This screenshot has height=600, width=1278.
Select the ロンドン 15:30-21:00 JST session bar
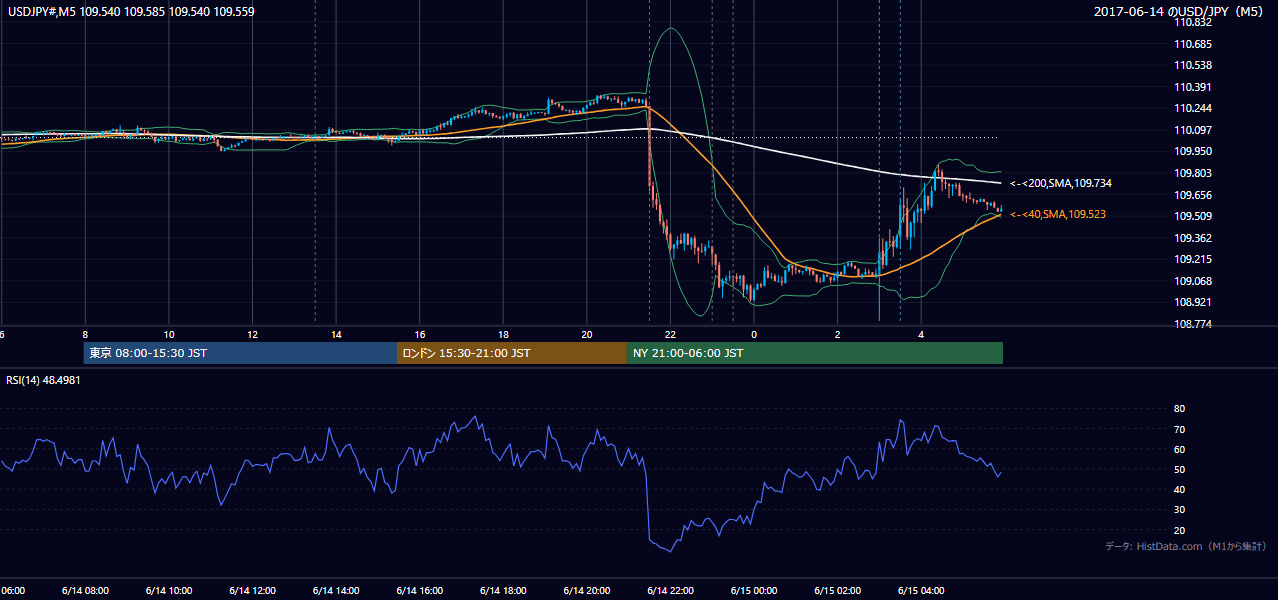coord(512,353)
